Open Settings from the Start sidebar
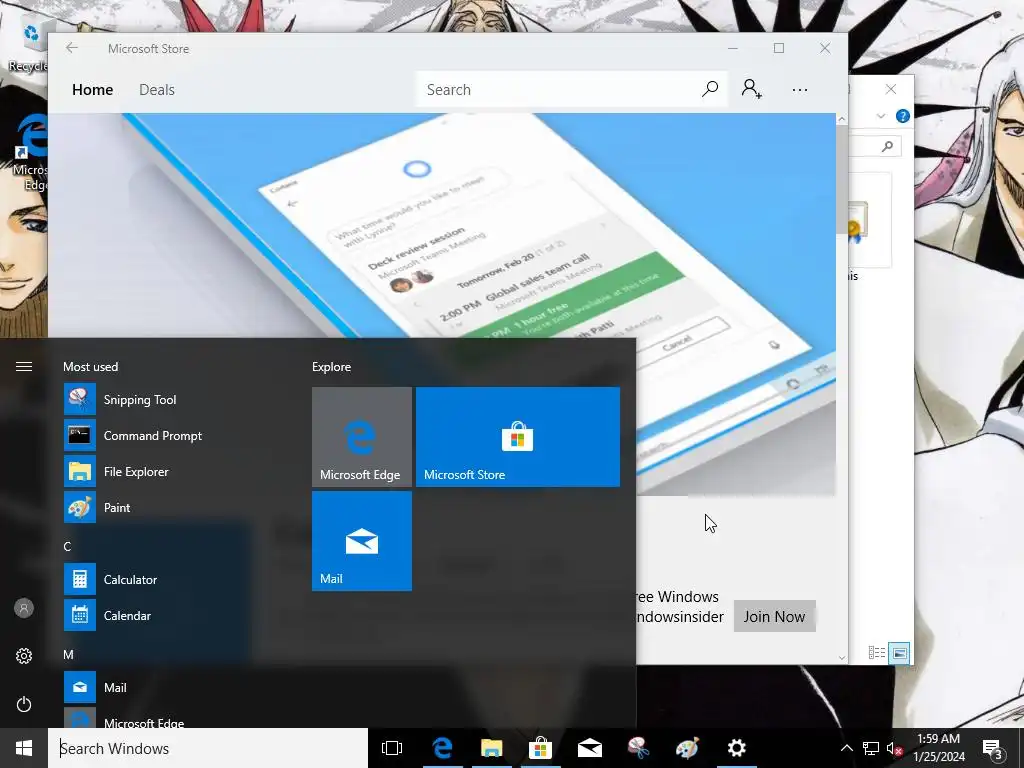This screenshot has height=768, width=1024. [x=24, y=656]
